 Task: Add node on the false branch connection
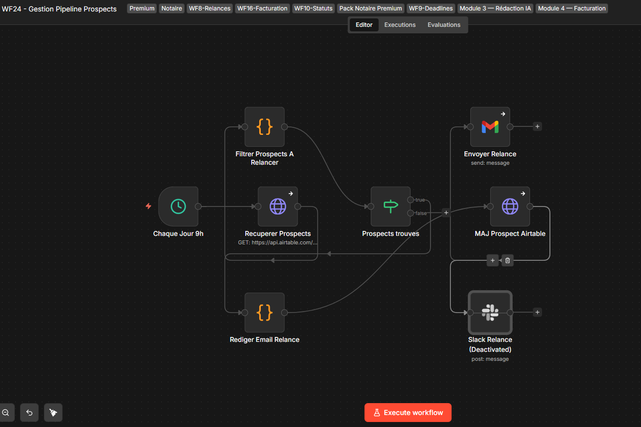click(446, 212)
